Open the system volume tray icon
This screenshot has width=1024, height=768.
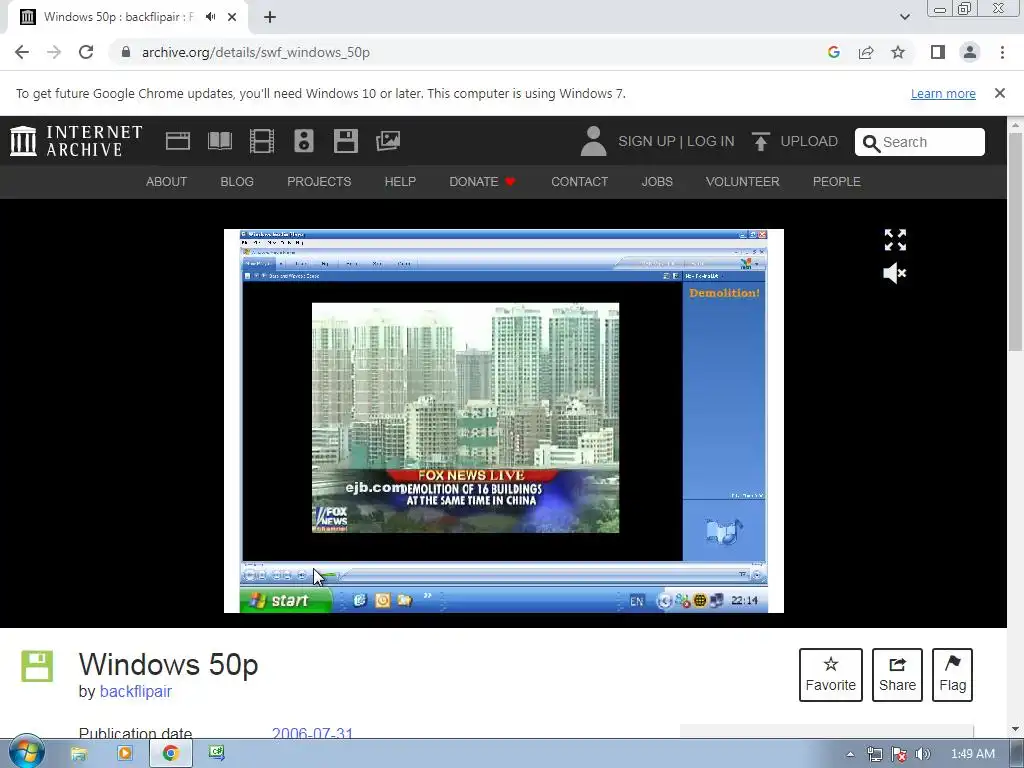[923, 754]
